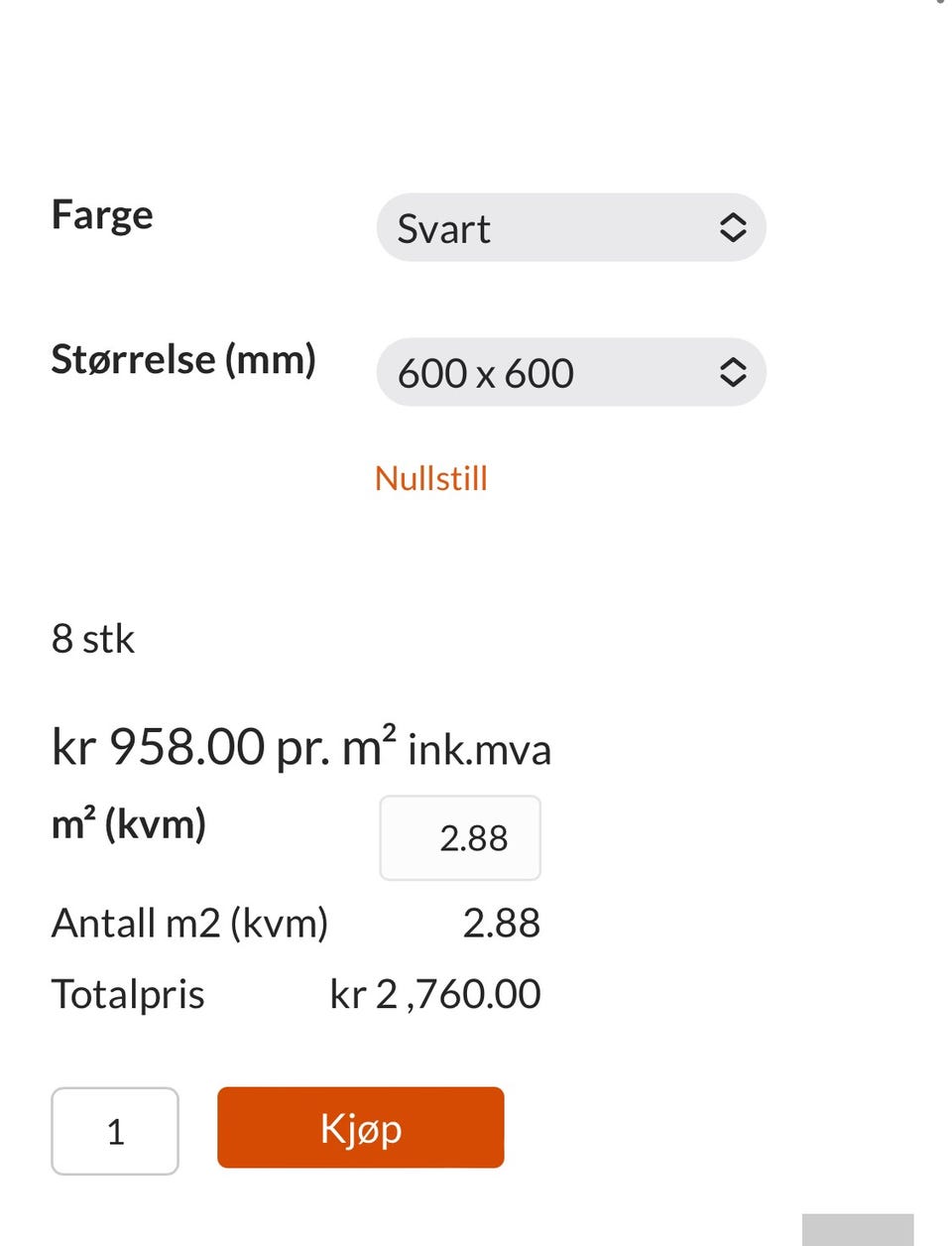Click the bold m² (kvm) field label
This screenshot has width=952, height=1246.
click(x=129, y=824)
